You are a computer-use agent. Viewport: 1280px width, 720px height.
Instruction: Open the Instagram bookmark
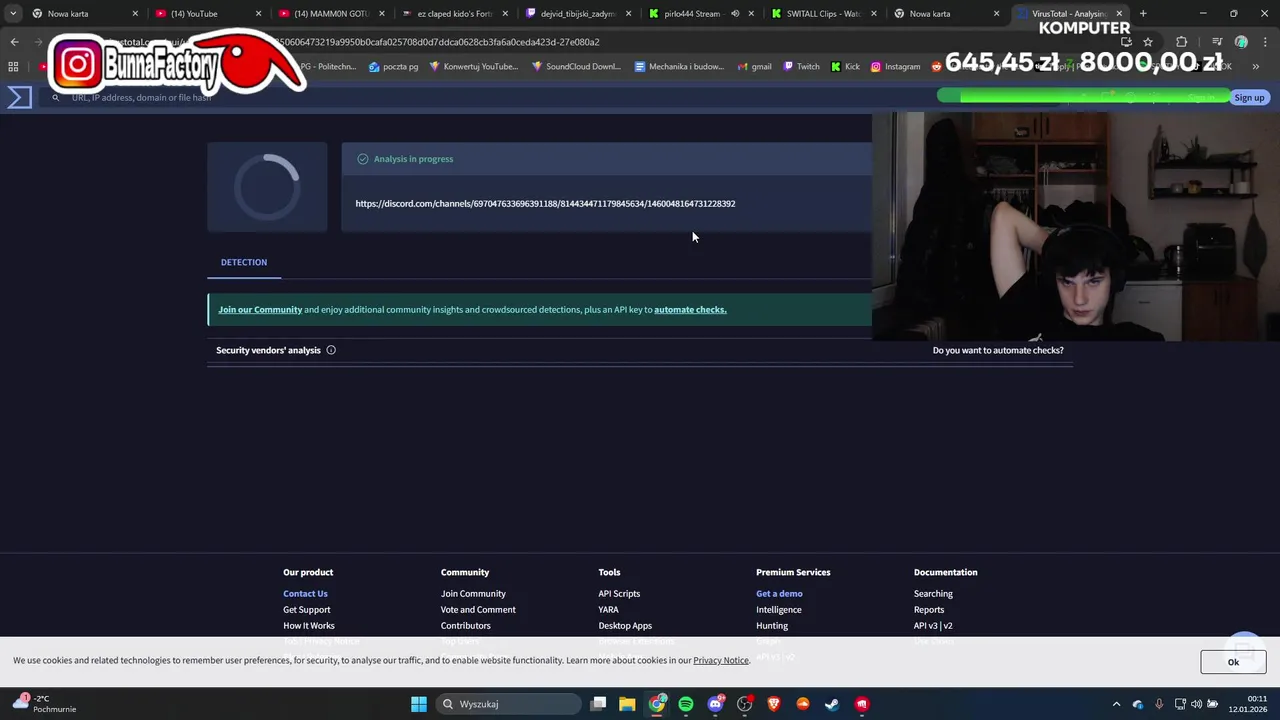coord(895,67)
